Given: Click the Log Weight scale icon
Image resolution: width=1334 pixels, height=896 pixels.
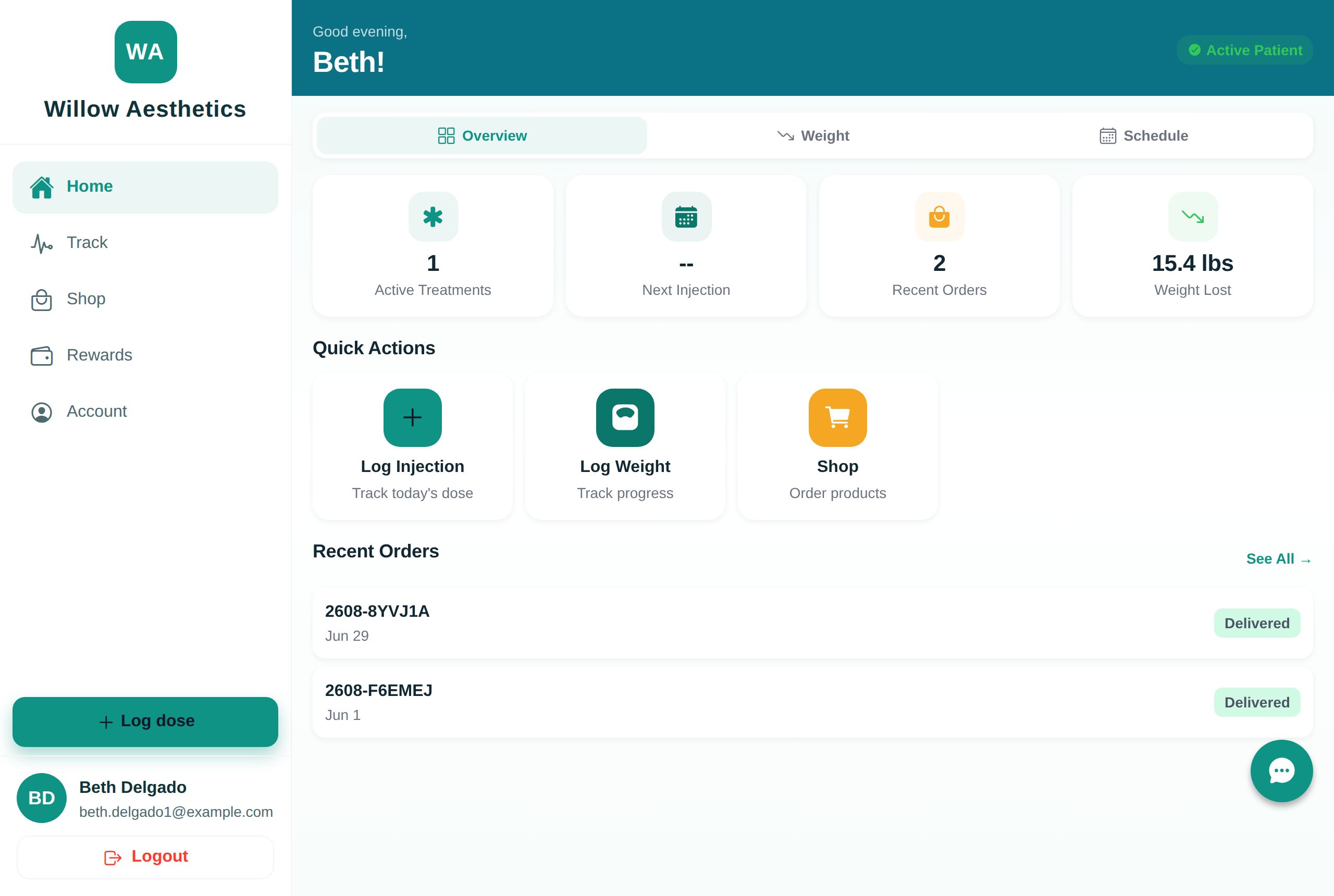Looking at the screenshot, I should click(625, 418).
